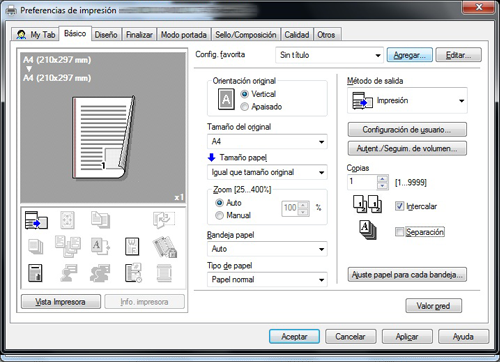
Task: Open the Tamaño del original dropdown
Action: (x=267, y=142)
